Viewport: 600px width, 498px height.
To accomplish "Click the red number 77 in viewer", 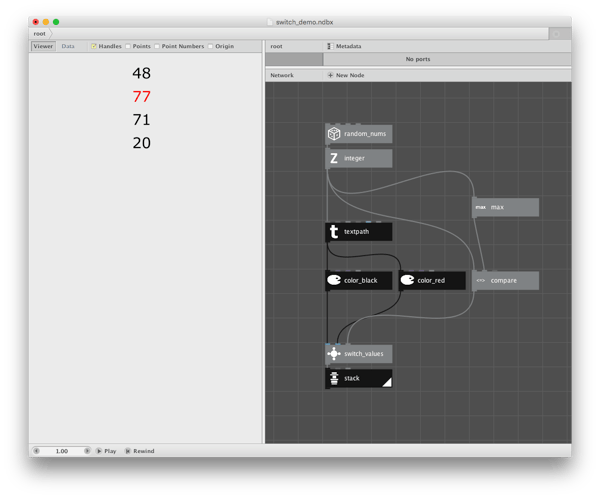I will pyautogui.click(x=142, y=96).
